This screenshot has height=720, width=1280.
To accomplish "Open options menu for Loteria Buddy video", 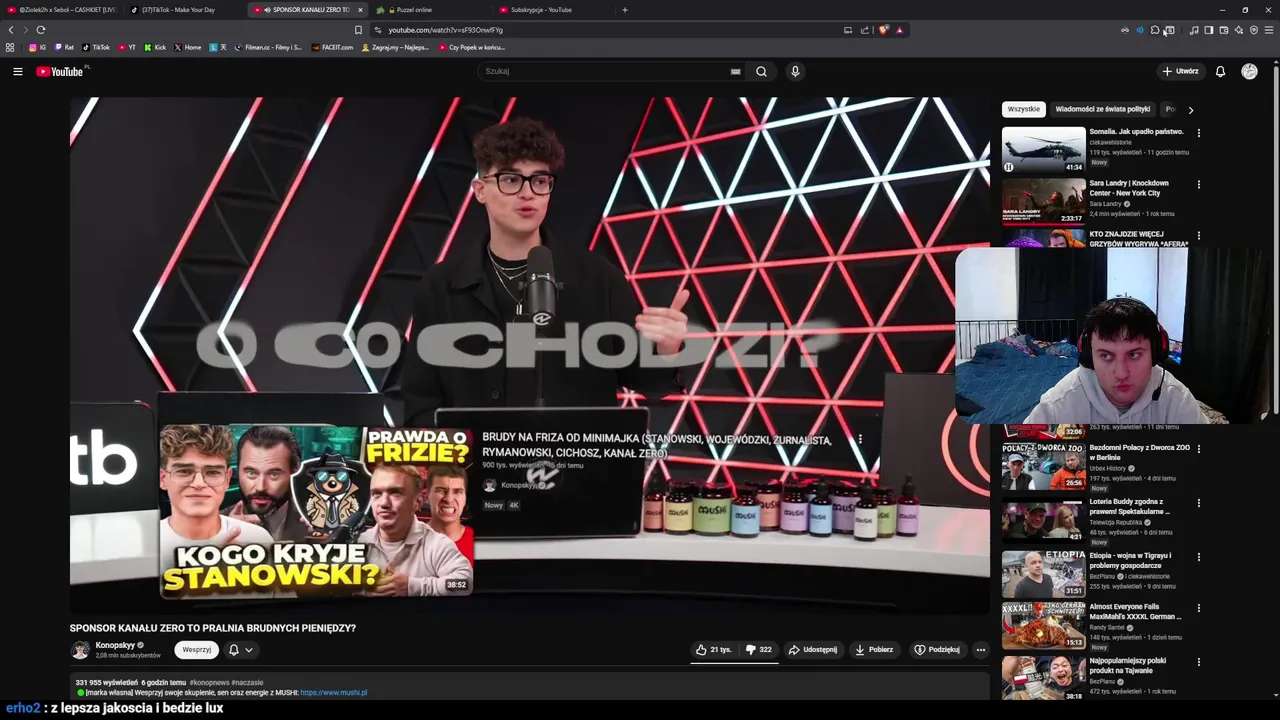I will click(x=1198, y=502).
